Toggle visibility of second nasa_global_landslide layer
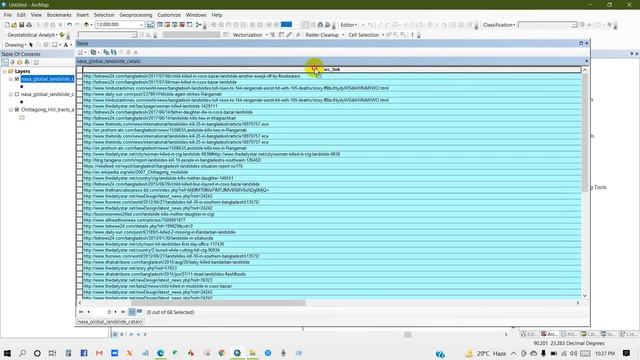640x360 pixels. coord(17,94)
